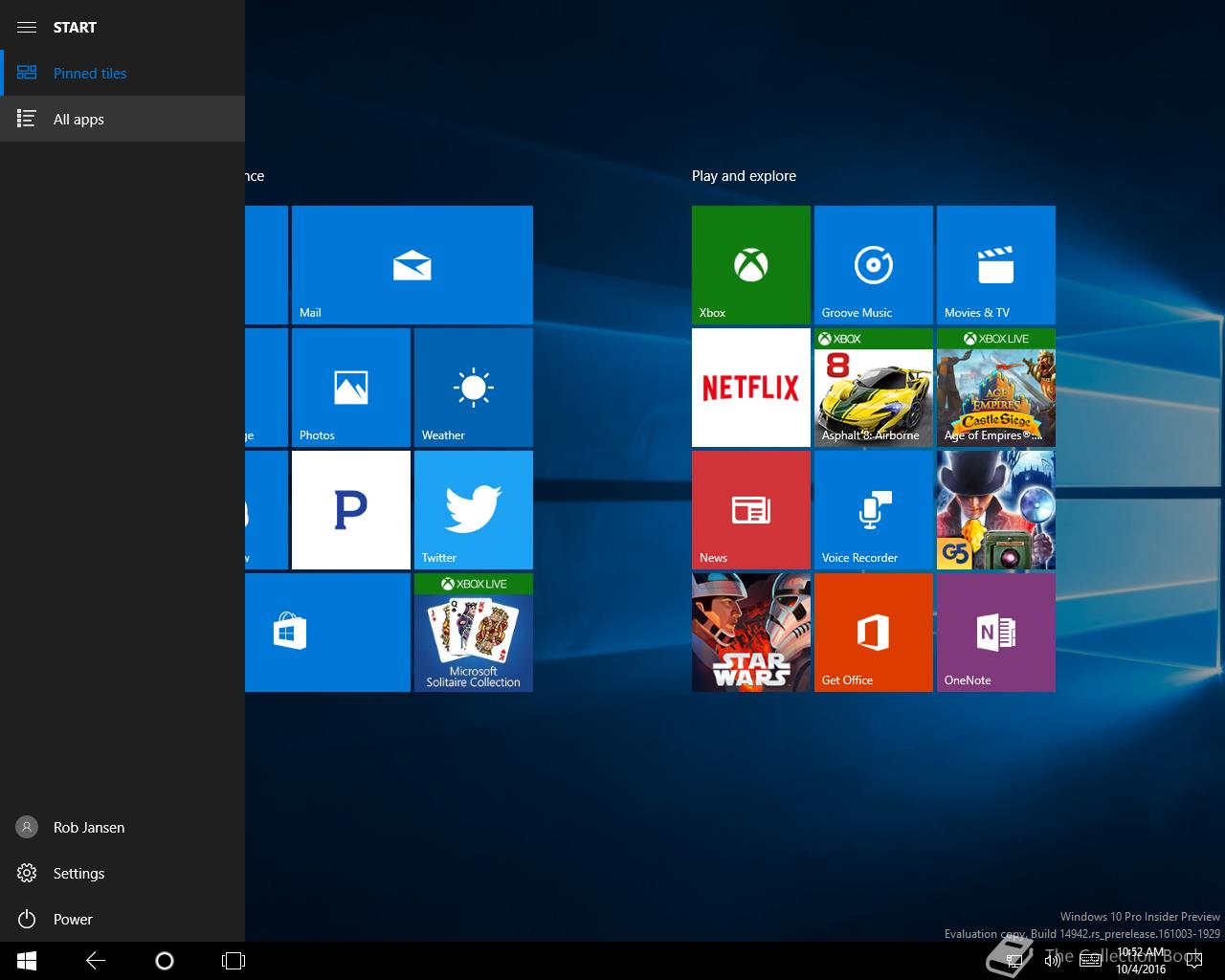The width and height of the screenshot is (1225, 980).
Task: Launch the Star Wars game tile
Action: click(x=751, y=633)
